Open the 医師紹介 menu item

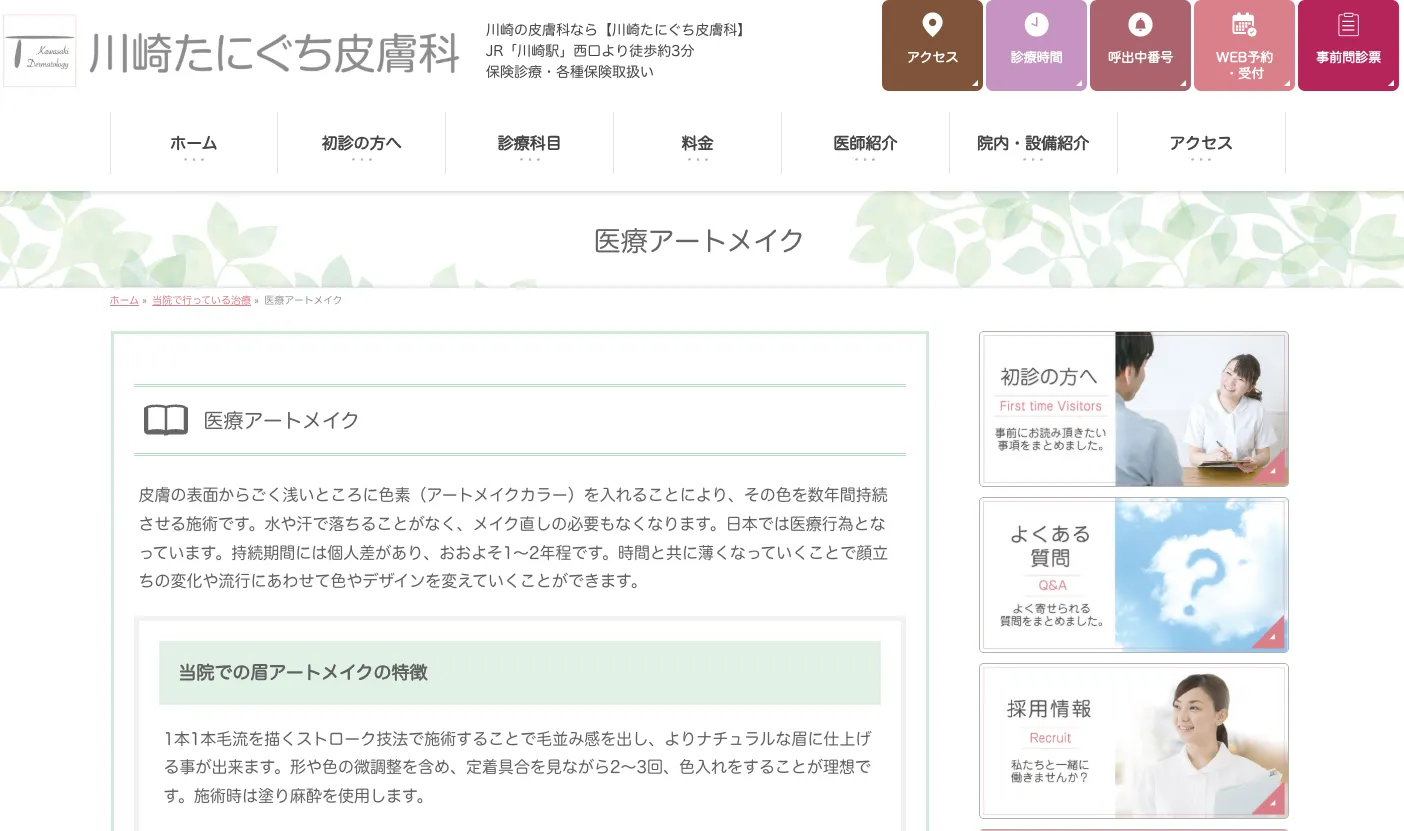point(866,144)
